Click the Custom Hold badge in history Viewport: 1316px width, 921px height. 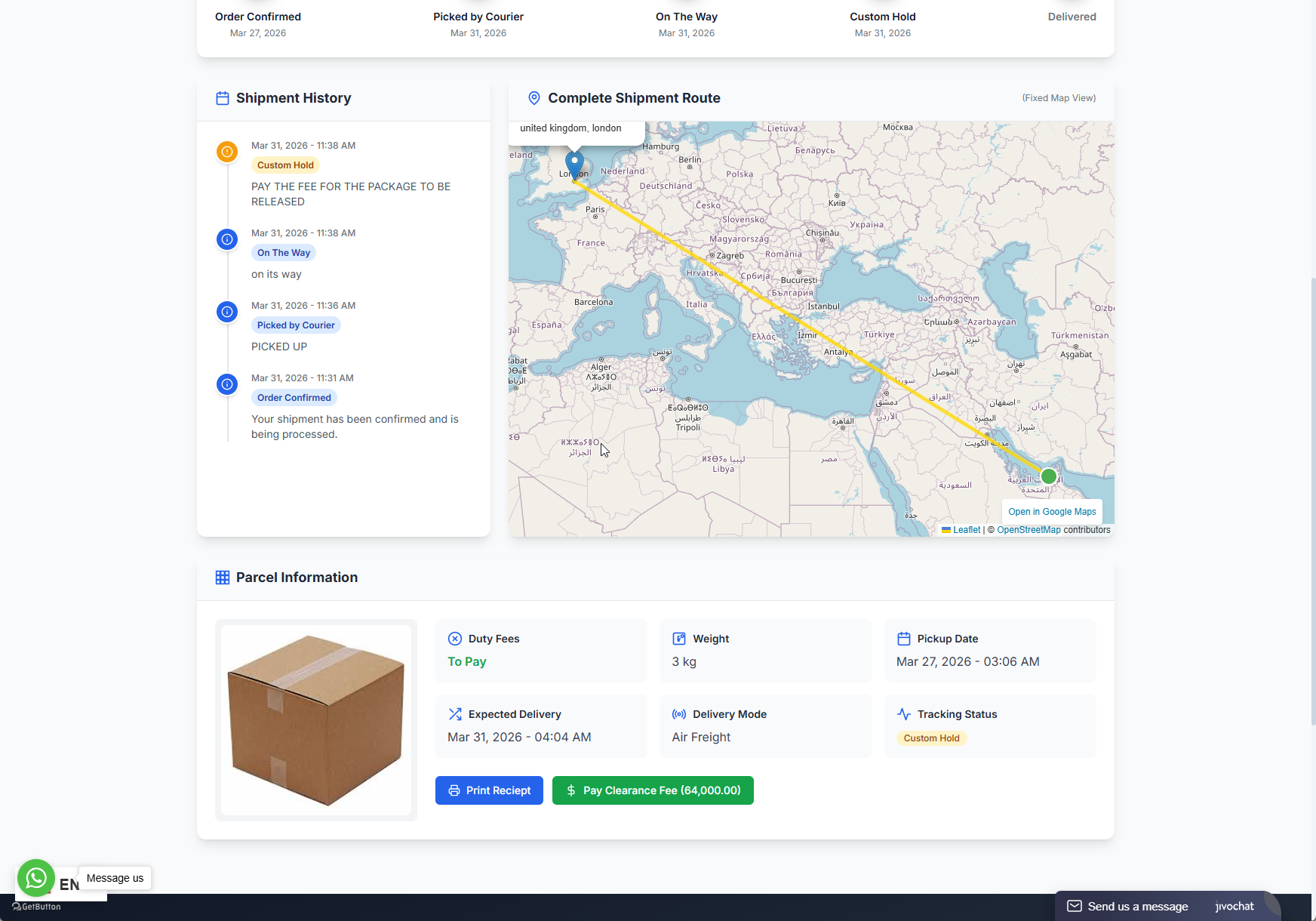pyautogui.click(x=285, y=165)
